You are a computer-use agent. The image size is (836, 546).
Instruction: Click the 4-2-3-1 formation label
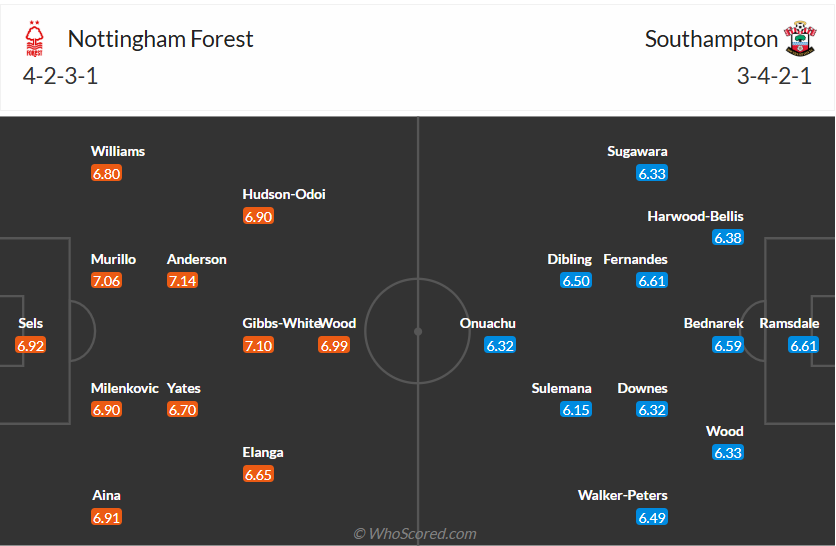[60, 76]
